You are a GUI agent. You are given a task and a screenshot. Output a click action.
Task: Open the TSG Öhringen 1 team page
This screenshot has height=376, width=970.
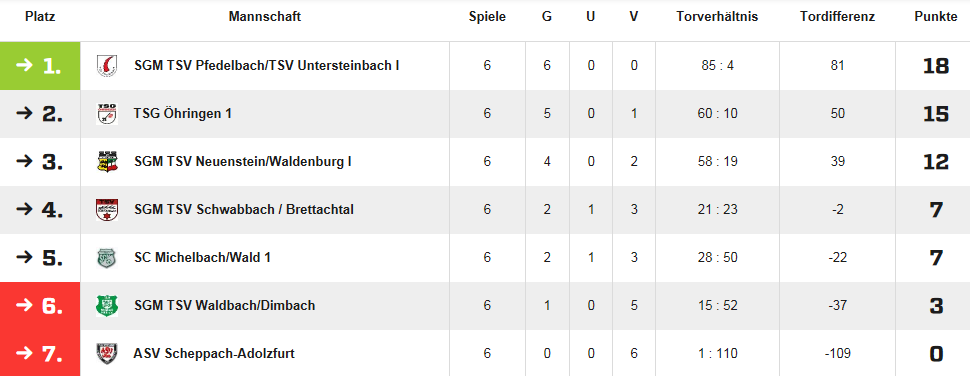click(x=182, y=114)
